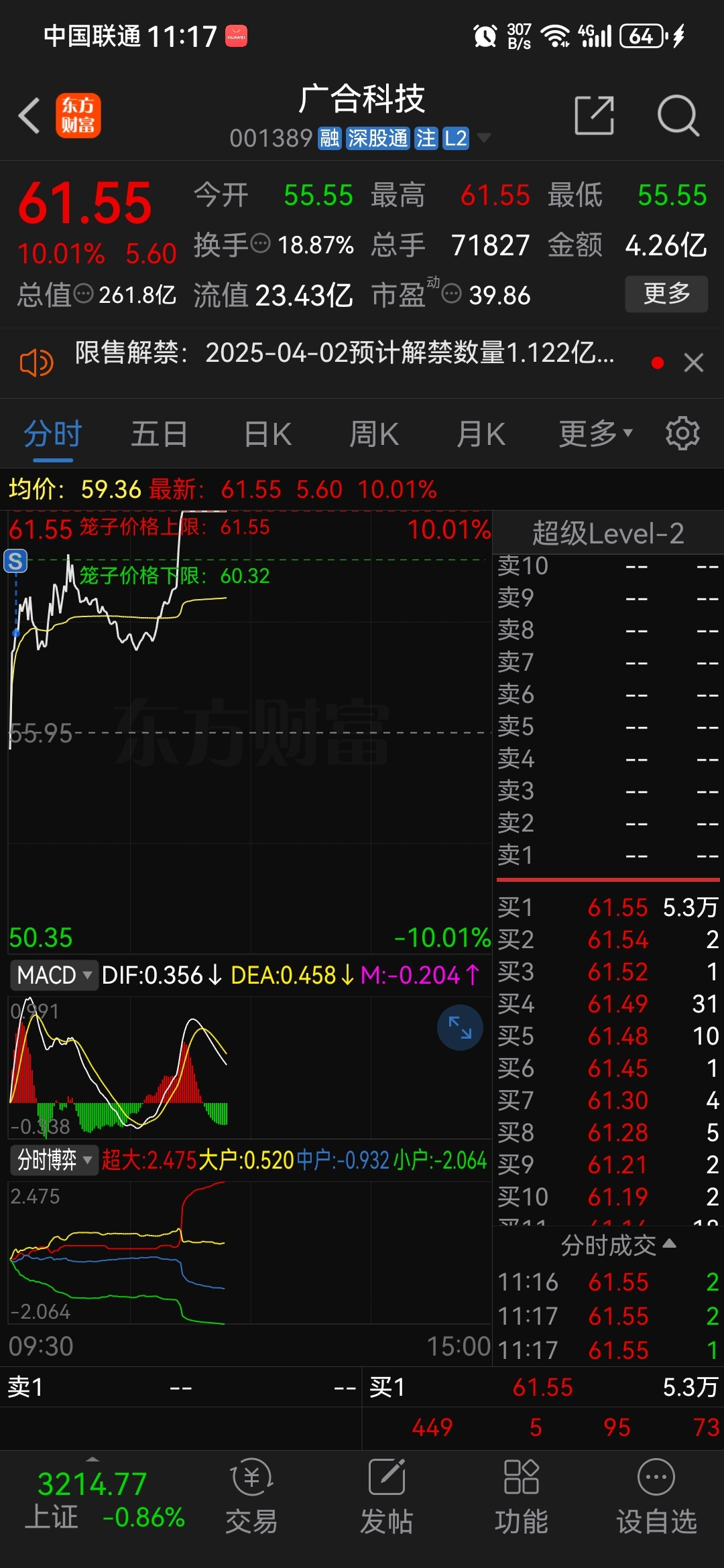Viewport: 724px width, 1568px height.
Task: Tap the alarm clock status icon
Action: (x=485, y=36)
